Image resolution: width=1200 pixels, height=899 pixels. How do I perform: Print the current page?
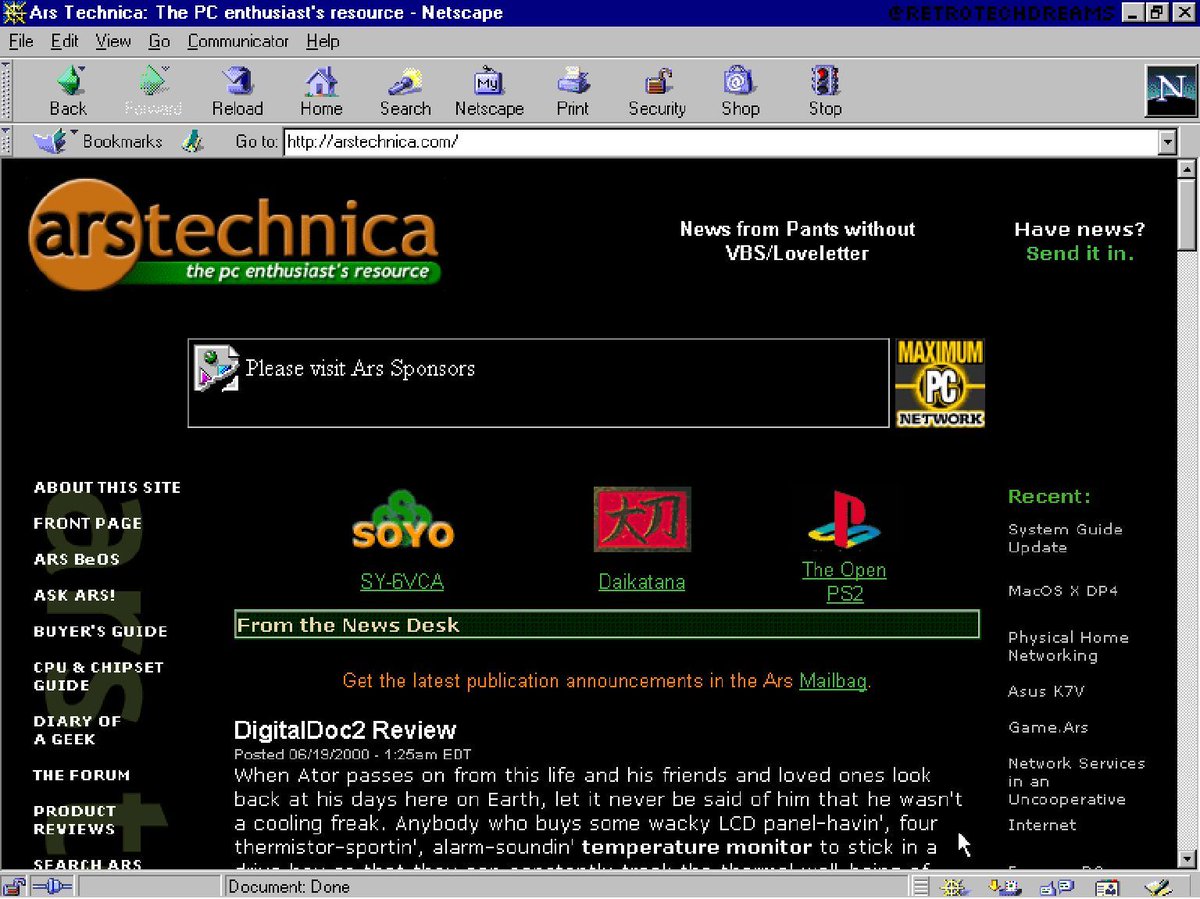point(573,91)
